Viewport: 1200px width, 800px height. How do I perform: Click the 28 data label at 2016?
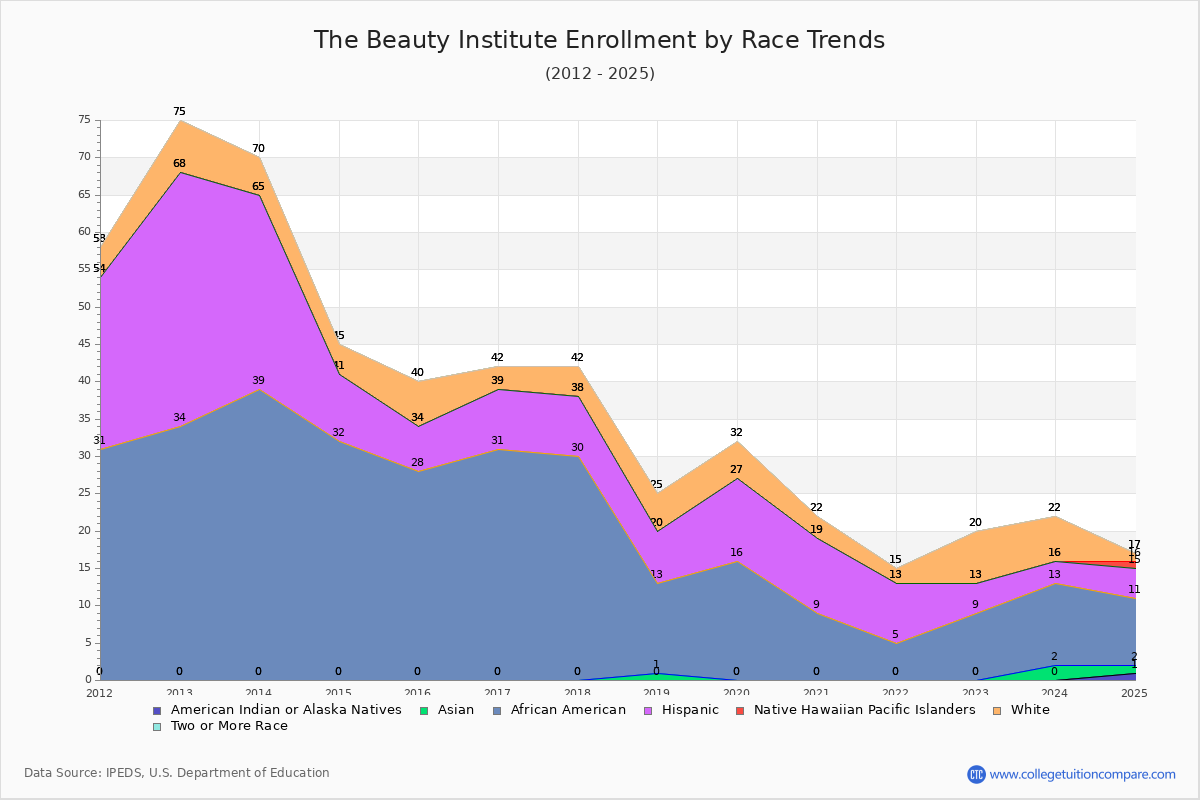coord(417,463)
